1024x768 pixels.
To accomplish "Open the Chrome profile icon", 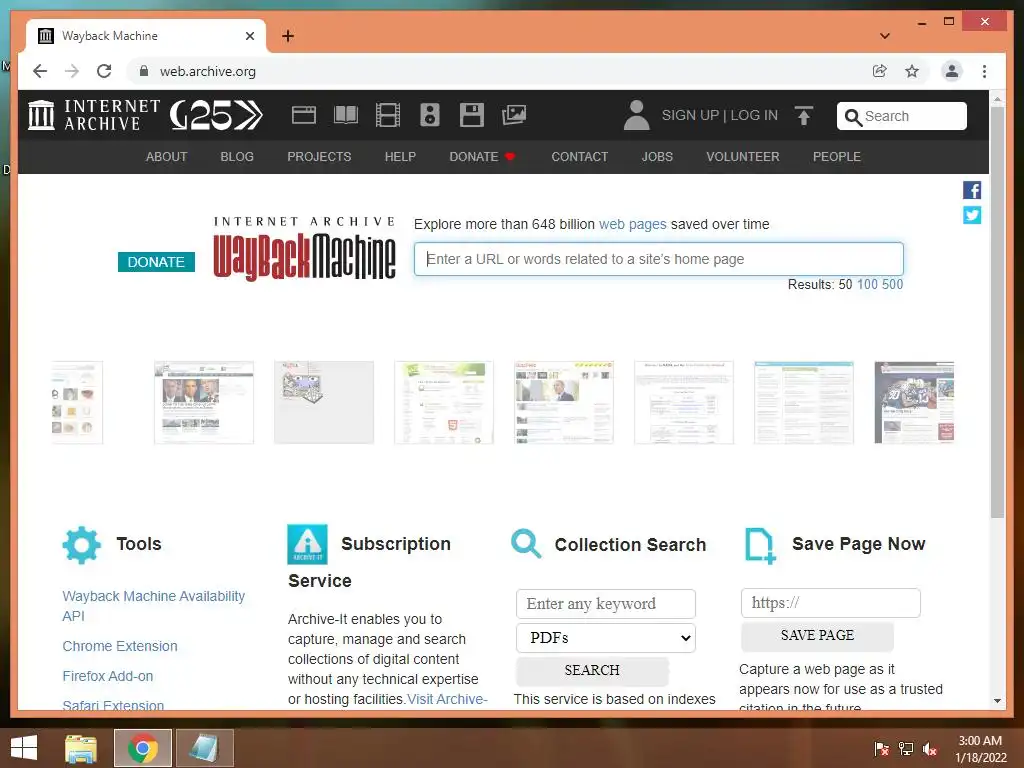I will (952, 71).
